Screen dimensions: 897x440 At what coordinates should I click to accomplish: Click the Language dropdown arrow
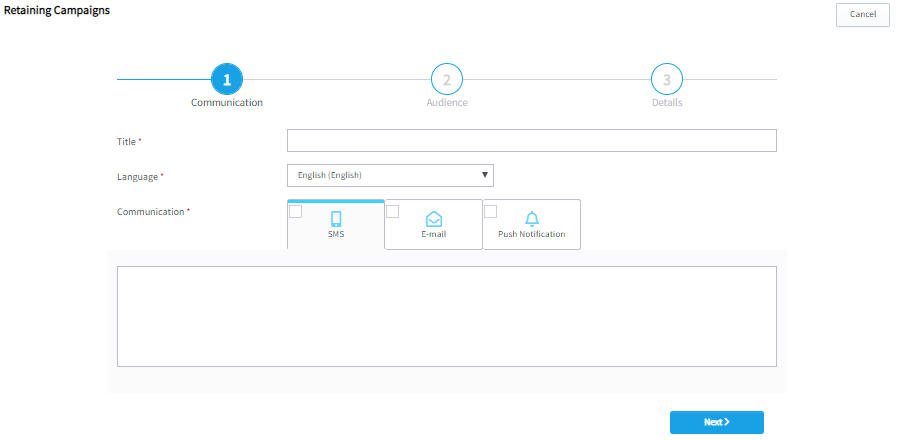[x=485, y=175]
